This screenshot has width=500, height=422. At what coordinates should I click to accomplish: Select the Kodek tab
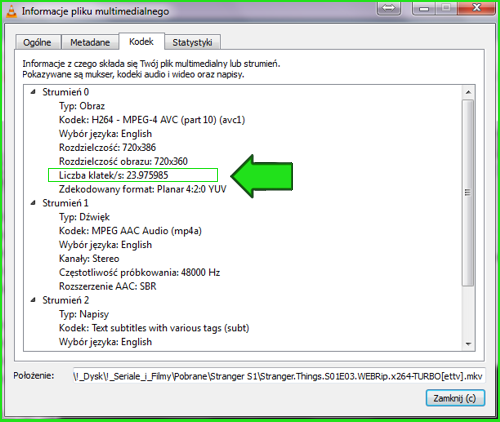coord(141,41)
